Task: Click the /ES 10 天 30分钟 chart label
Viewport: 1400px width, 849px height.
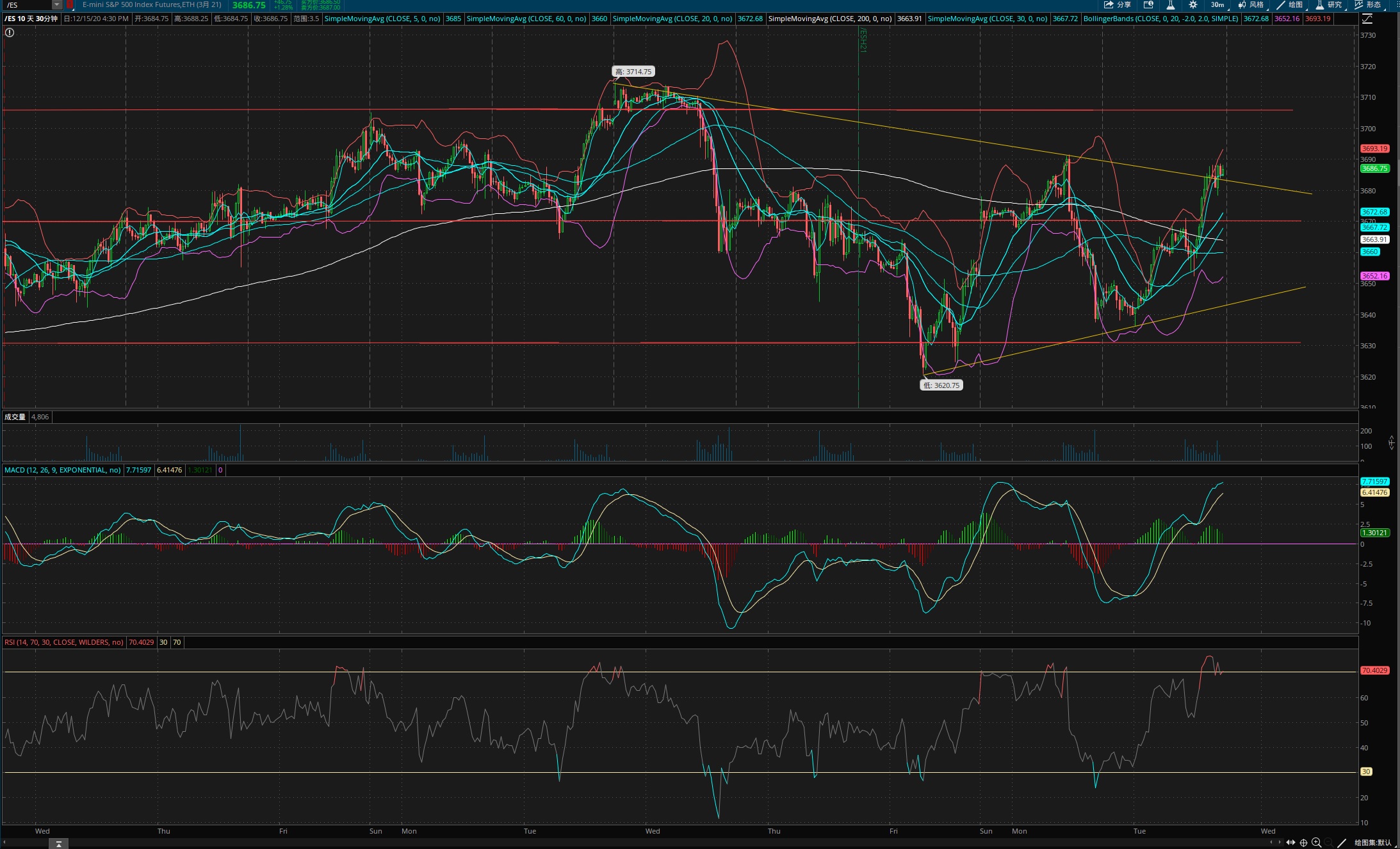Action: pos(31,19)
